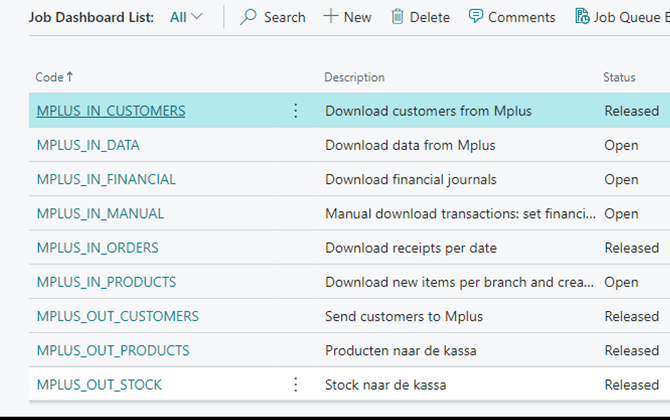Select 'Send customers to Mplus' description
The width and height of the screenshot is (670, 420).
pos(404,316)
